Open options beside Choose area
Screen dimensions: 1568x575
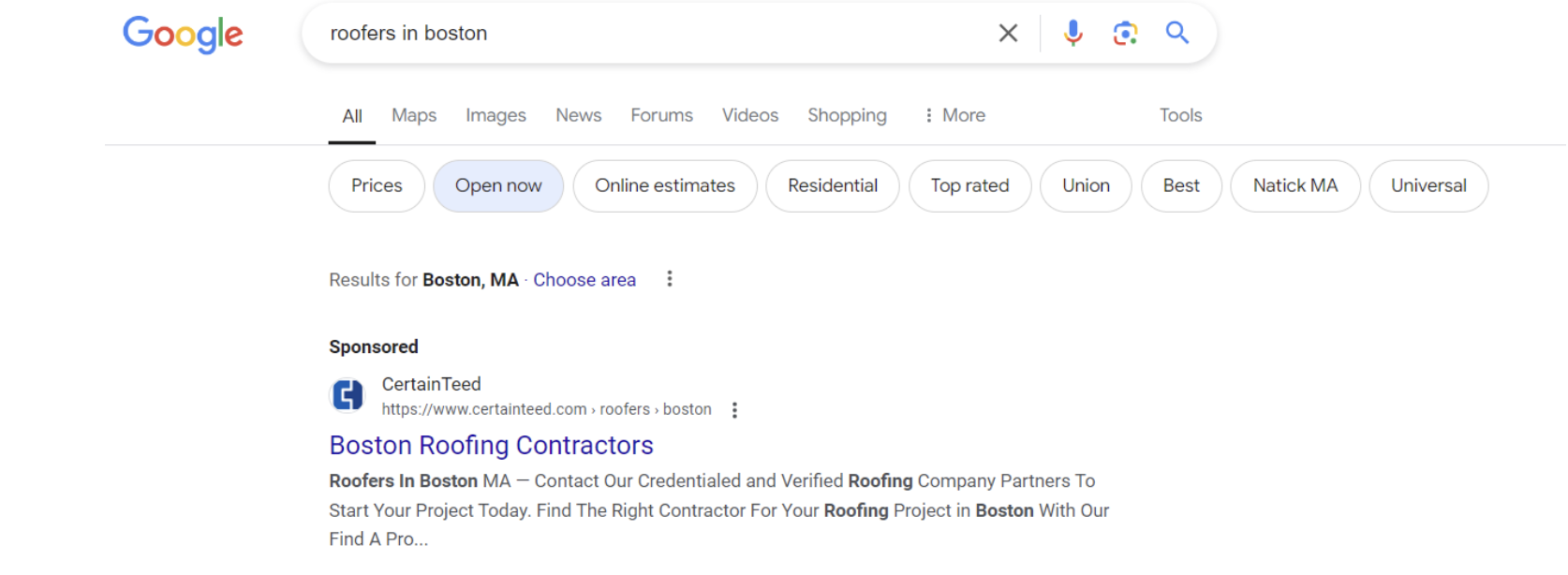point(669,279)
